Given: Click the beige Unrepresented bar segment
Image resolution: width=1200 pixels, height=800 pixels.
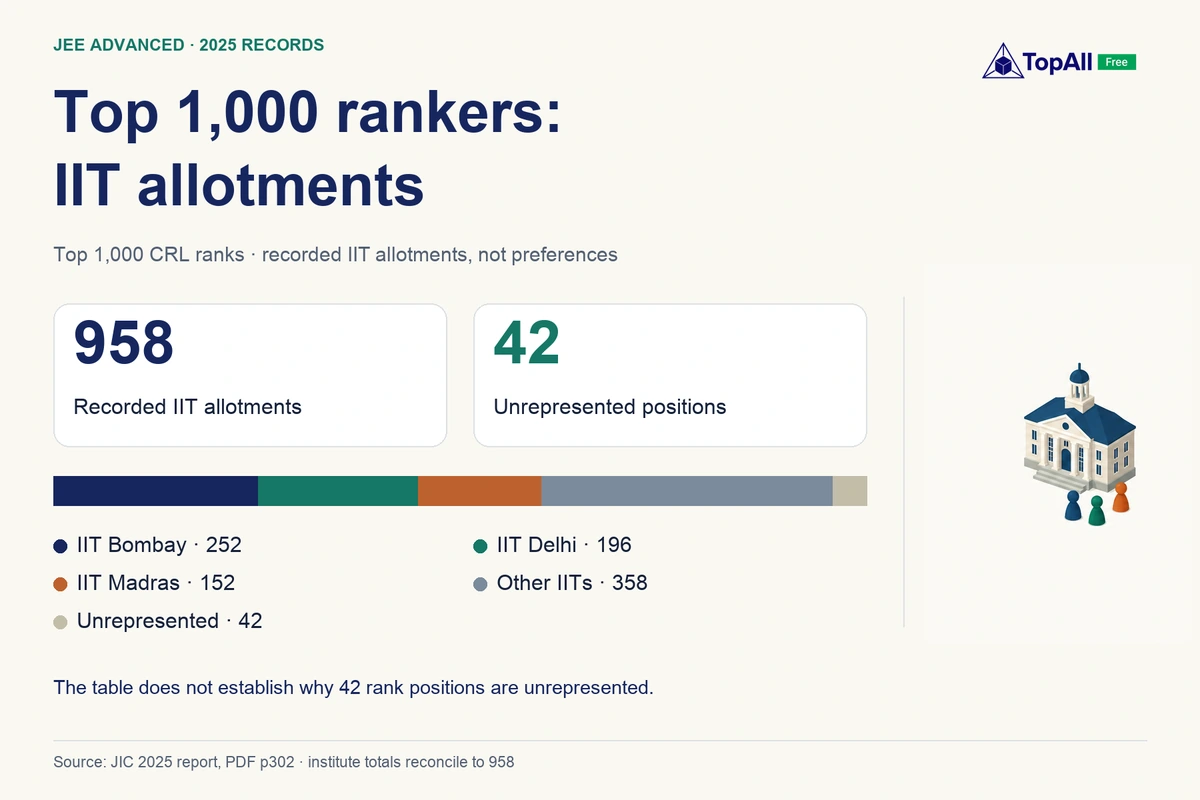Looking at the screenshot, I should point(850,491).
